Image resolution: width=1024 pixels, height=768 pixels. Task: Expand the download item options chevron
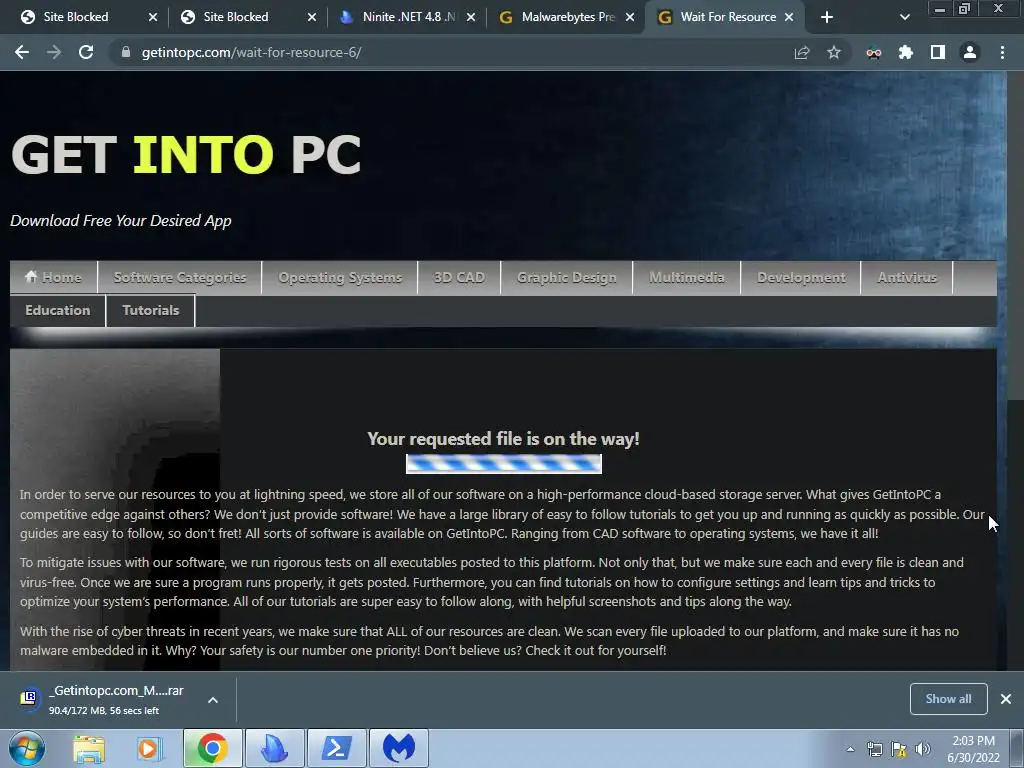pos(213,700)
